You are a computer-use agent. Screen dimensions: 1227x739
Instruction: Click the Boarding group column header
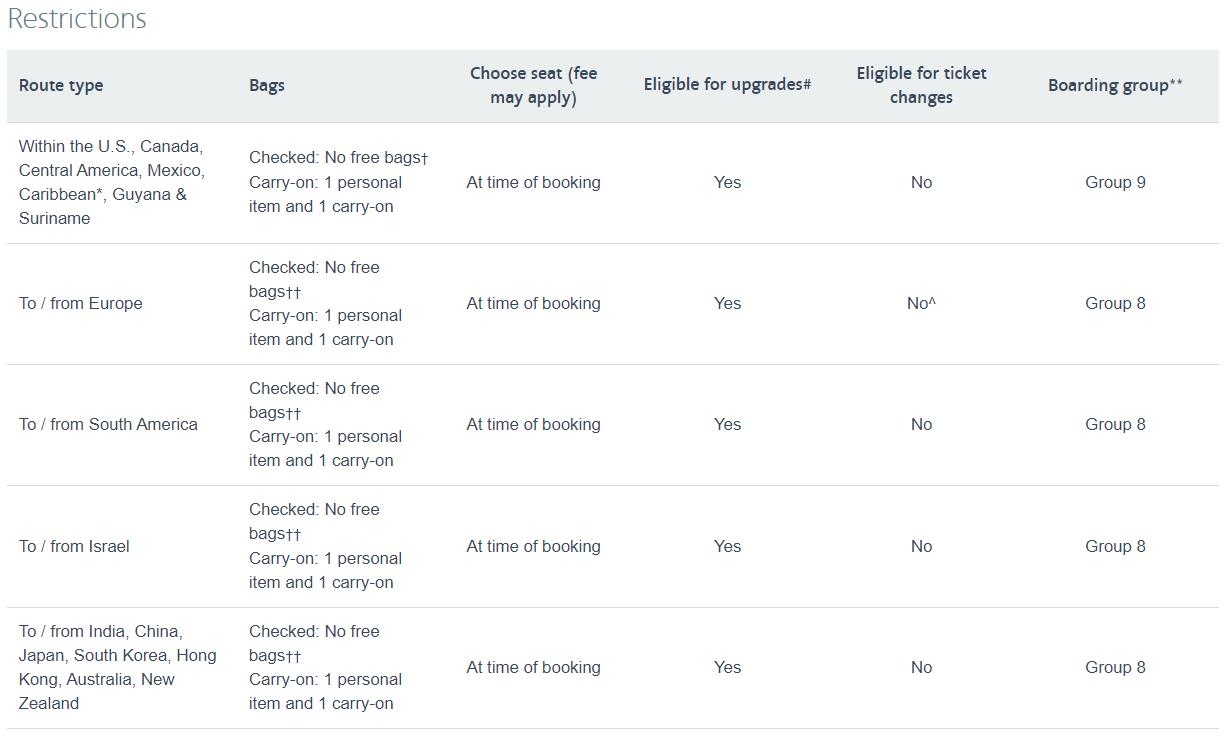1115,86
